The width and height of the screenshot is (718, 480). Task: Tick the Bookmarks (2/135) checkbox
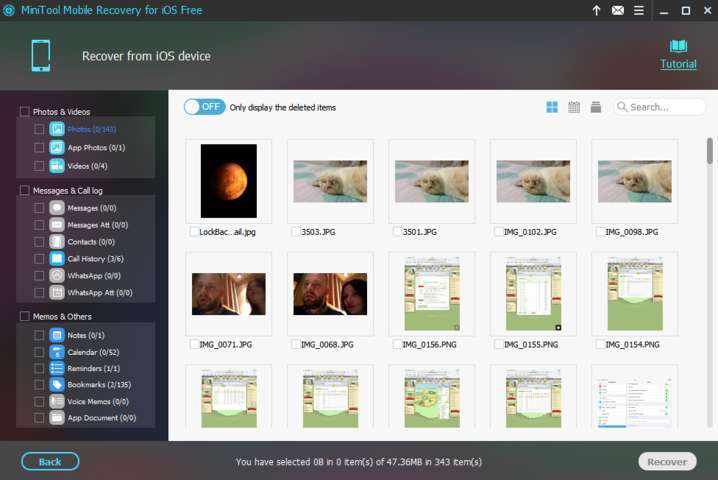point(39,385)
